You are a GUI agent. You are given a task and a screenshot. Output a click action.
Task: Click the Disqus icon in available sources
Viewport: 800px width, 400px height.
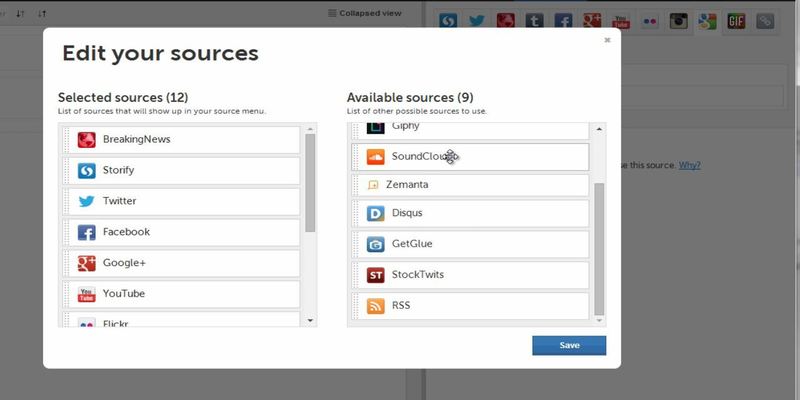[x=375, y=213]
